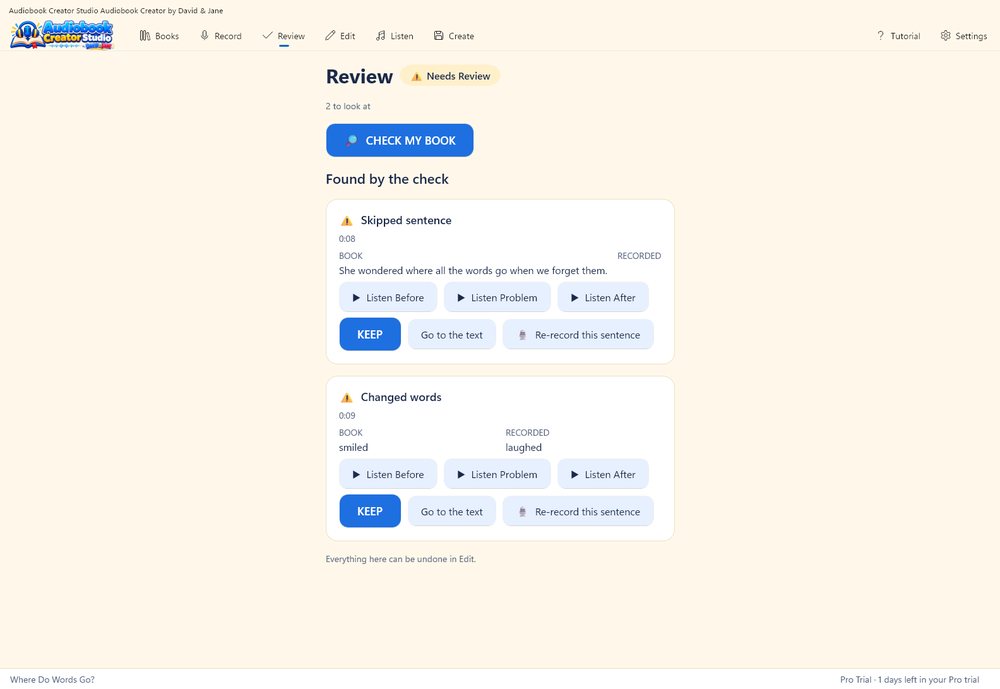Click the Settings gear icon

[945, 36]
